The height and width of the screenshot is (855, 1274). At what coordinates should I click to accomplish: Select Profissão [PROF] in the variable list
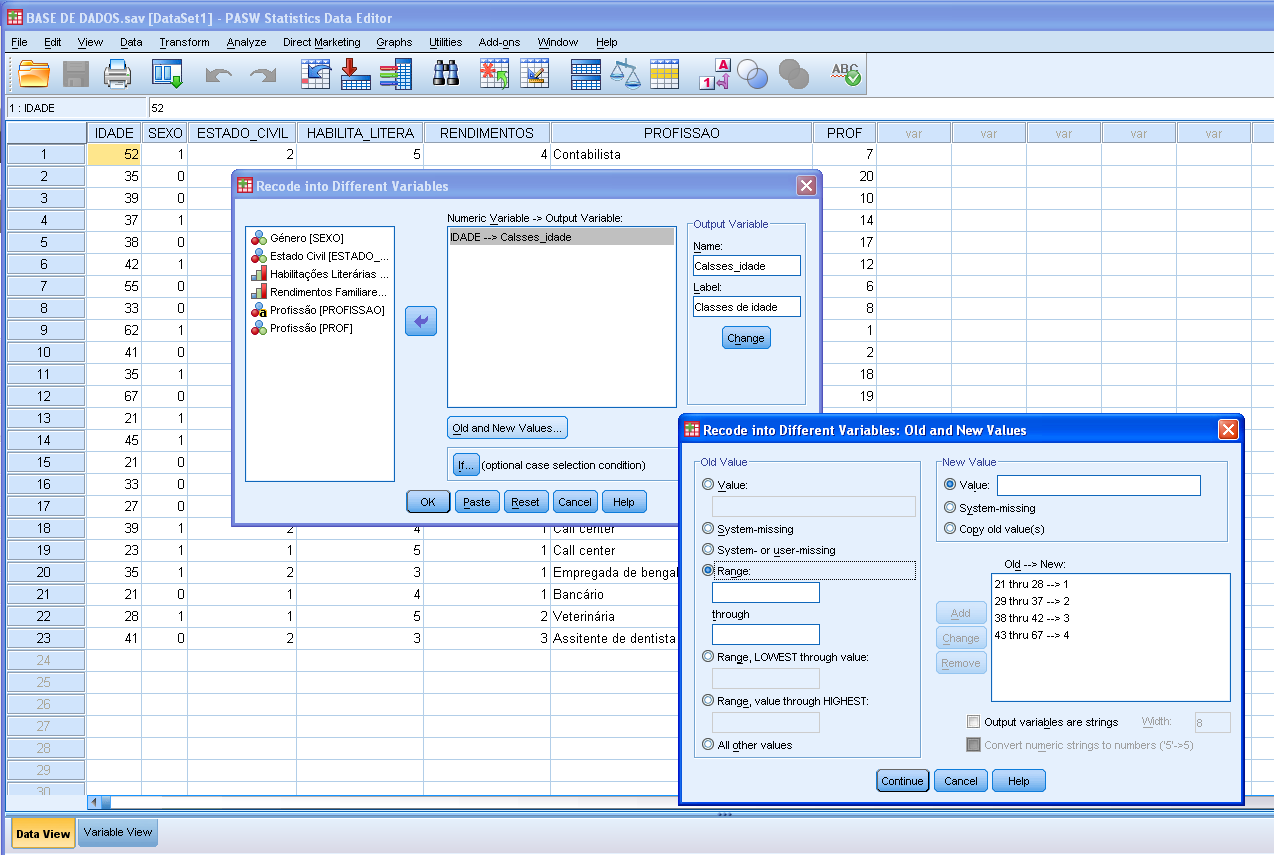click(310, 328)
